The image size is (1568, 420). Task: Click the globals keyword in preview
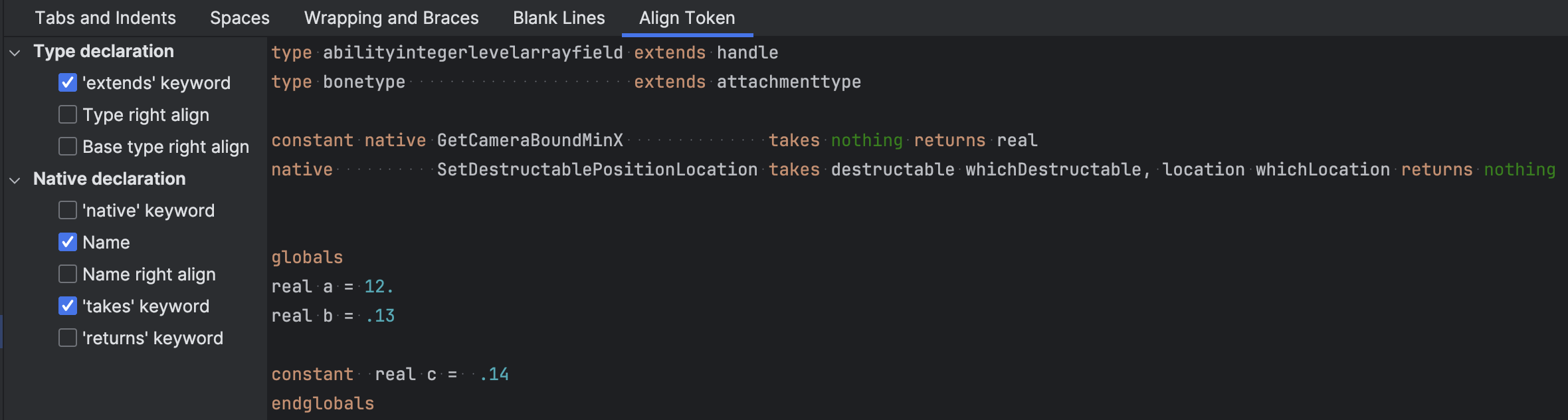(x=307, y=257)
